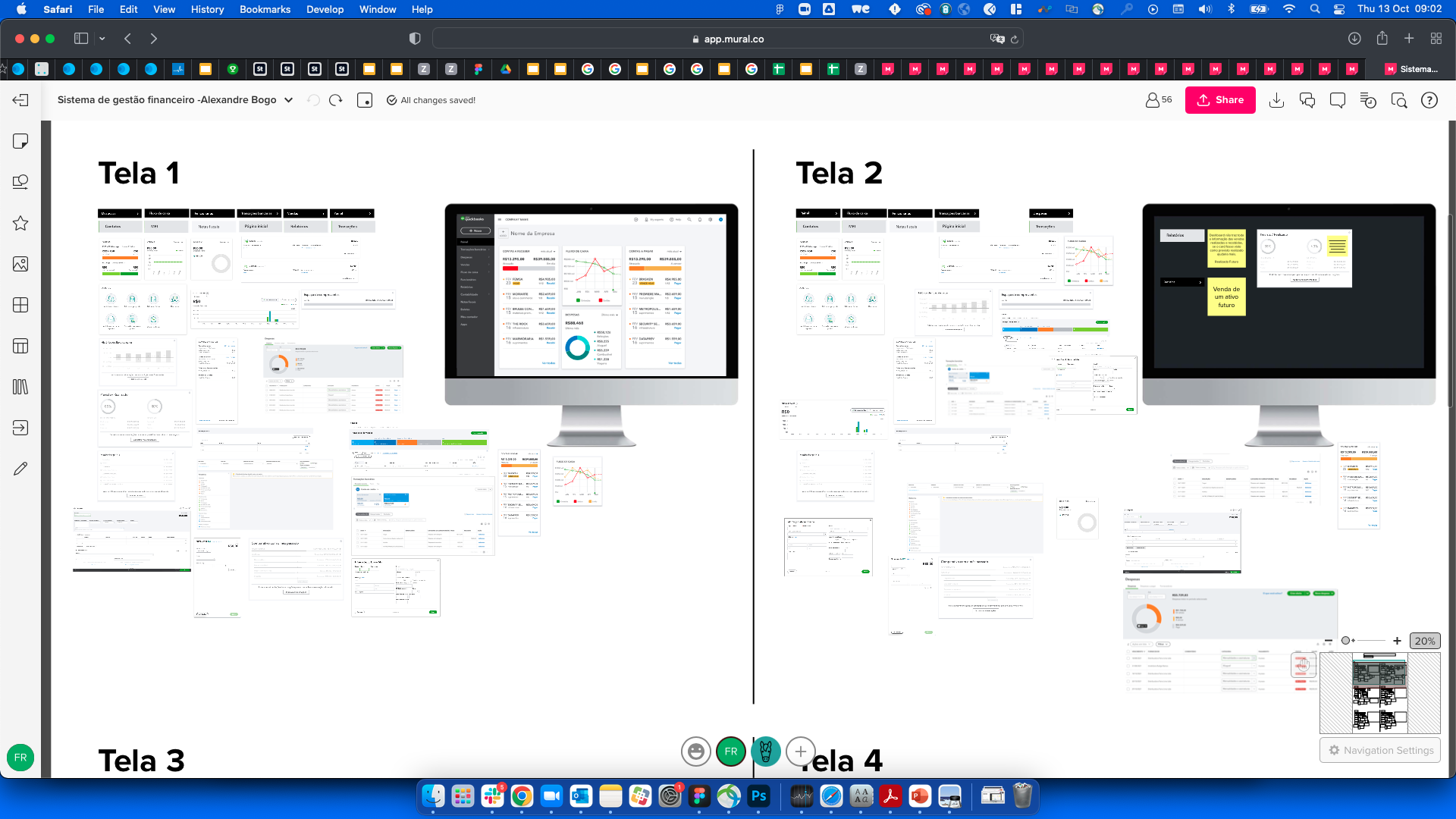Image resolution: width=1456 pixels, height=819 pixels.
Task: Redo the mural change
Action: (x=336, y=100)
